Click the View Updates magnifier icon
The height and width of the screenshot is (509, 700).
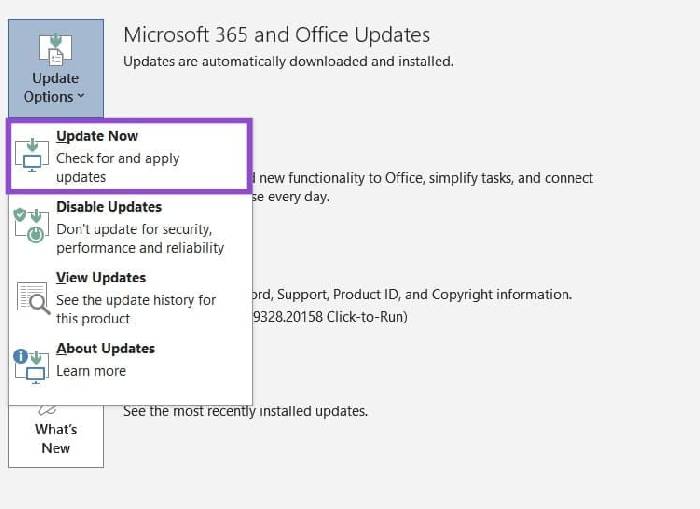[x=33, y=296]
